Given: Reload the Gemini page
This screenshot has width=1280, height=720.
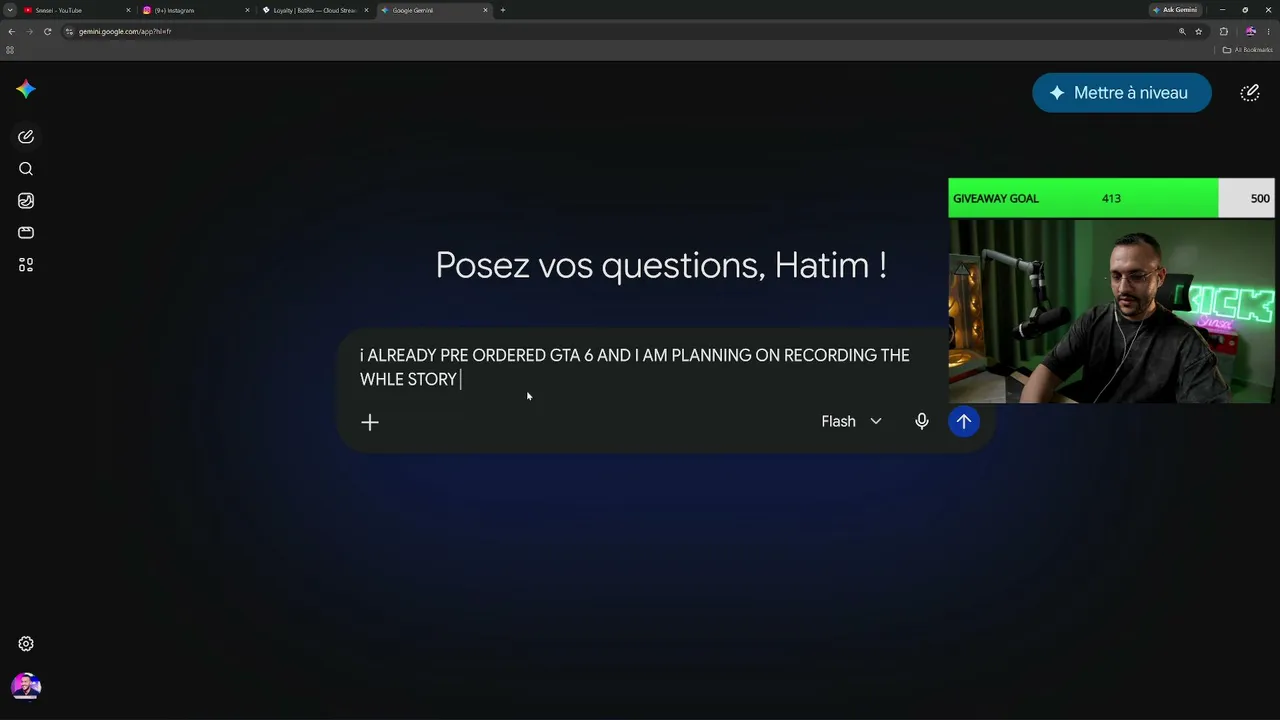Looking at the screenshot, I should click(x=47, y=31).
